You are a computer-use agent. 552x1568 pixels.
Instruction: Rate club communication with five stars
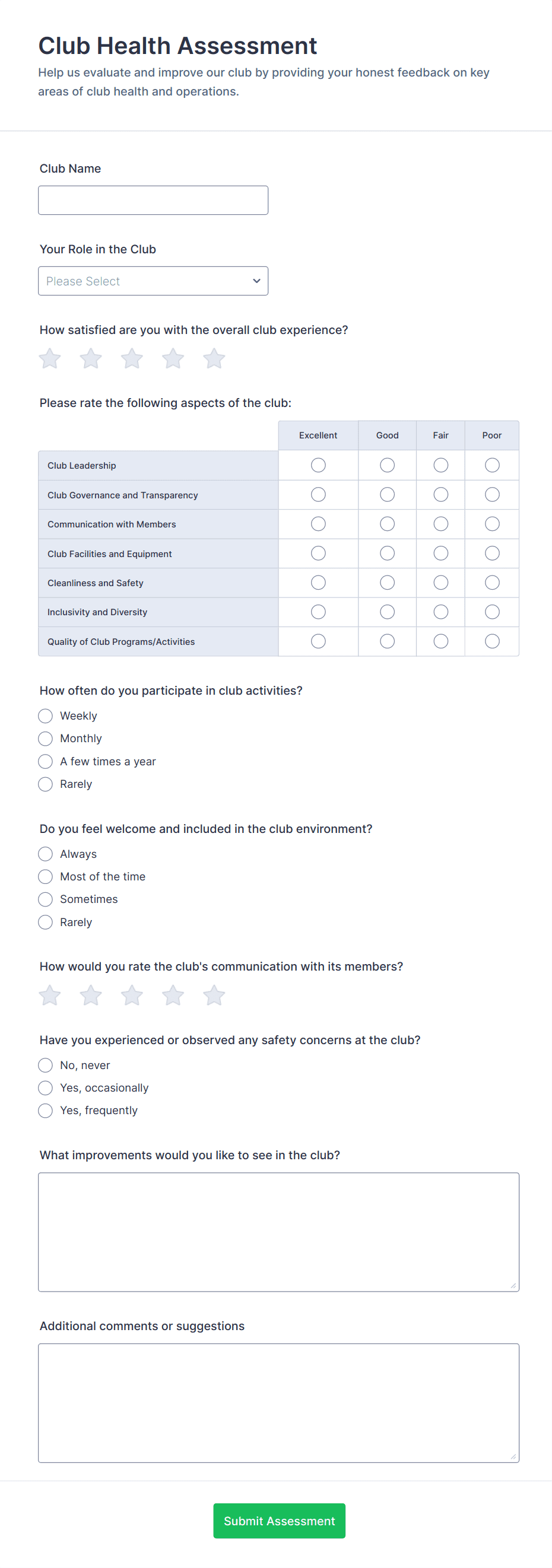point(214,995)
